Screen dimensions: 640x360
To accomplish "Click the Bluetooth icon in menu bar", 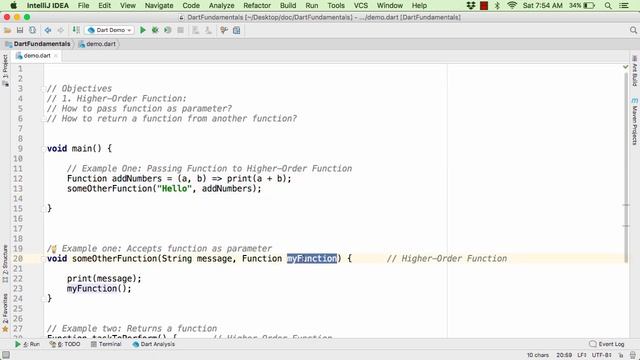I will (x=497, y=5).
